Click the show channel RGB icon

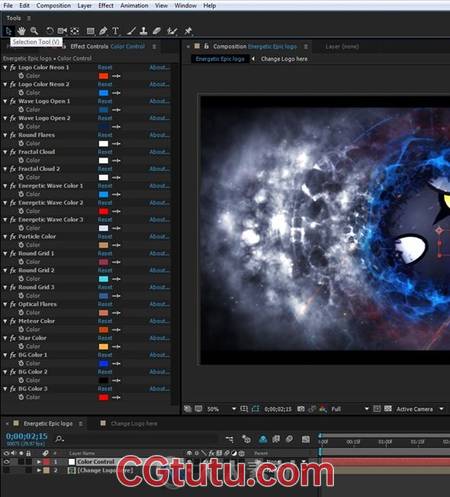pos(323,409)
